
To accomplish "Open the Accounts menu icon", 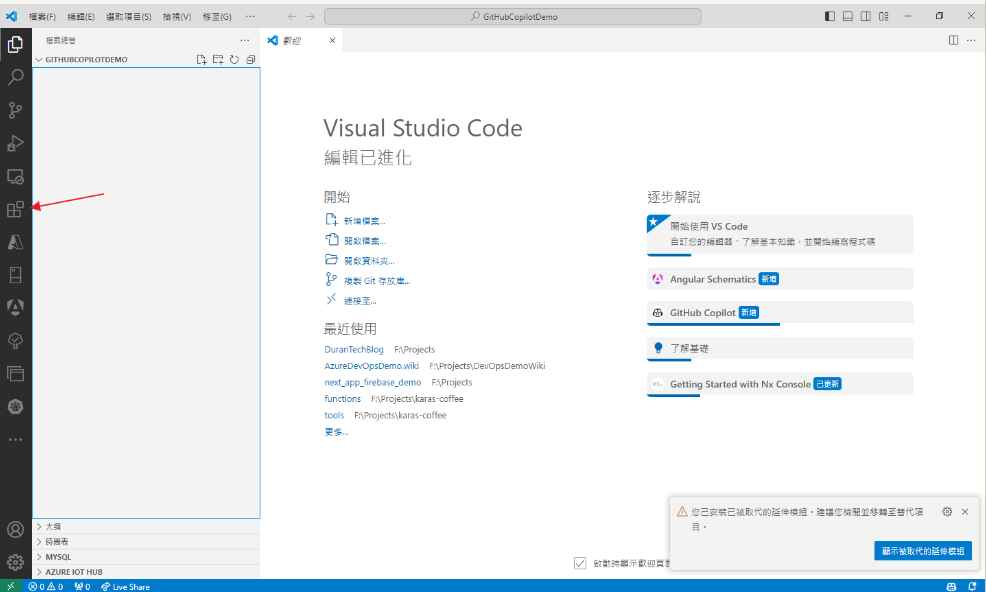I will pyautogui.click(x=15, y=529).
